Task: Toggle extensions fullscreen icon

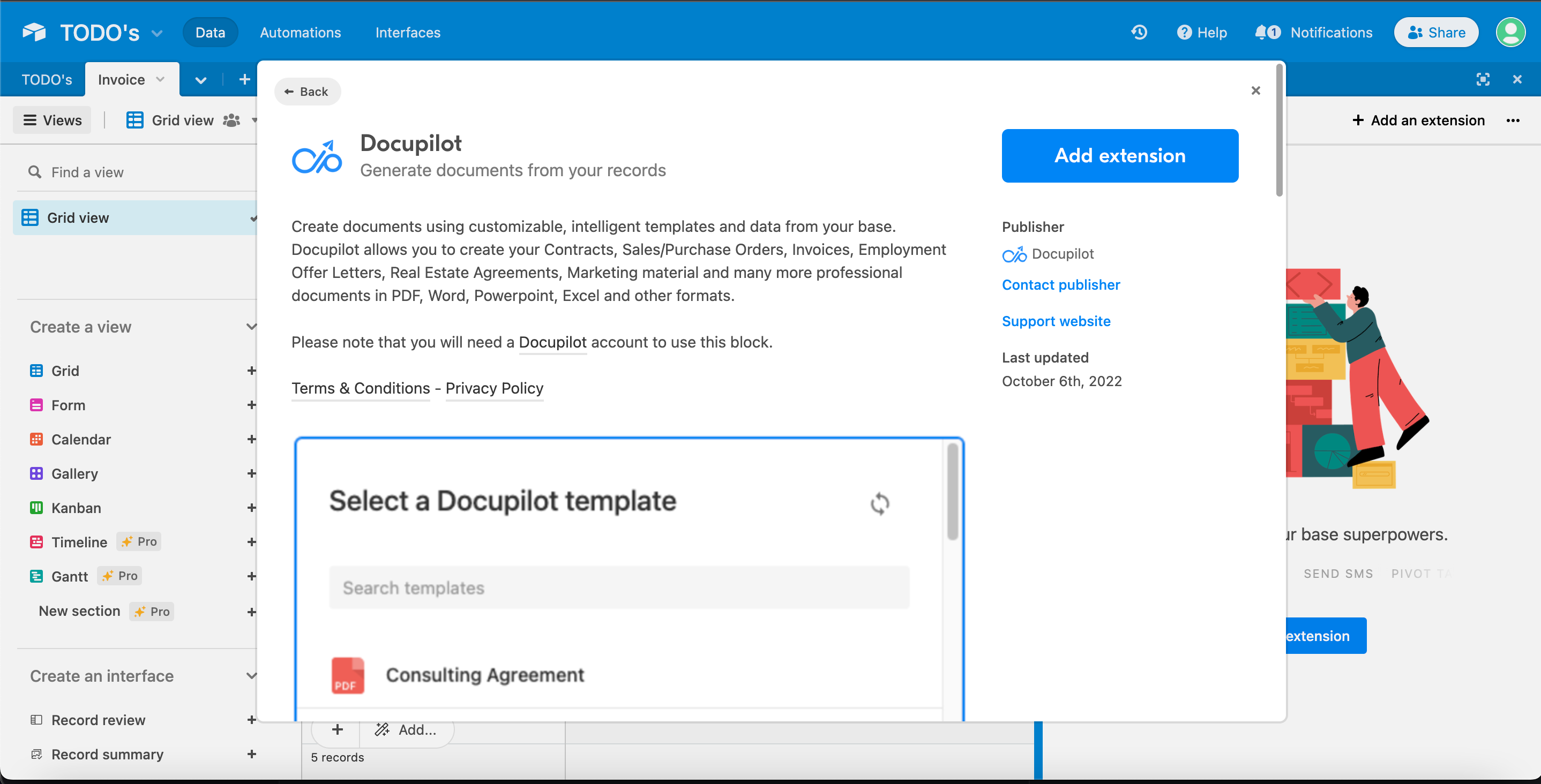Action: tap(1483, 79)
